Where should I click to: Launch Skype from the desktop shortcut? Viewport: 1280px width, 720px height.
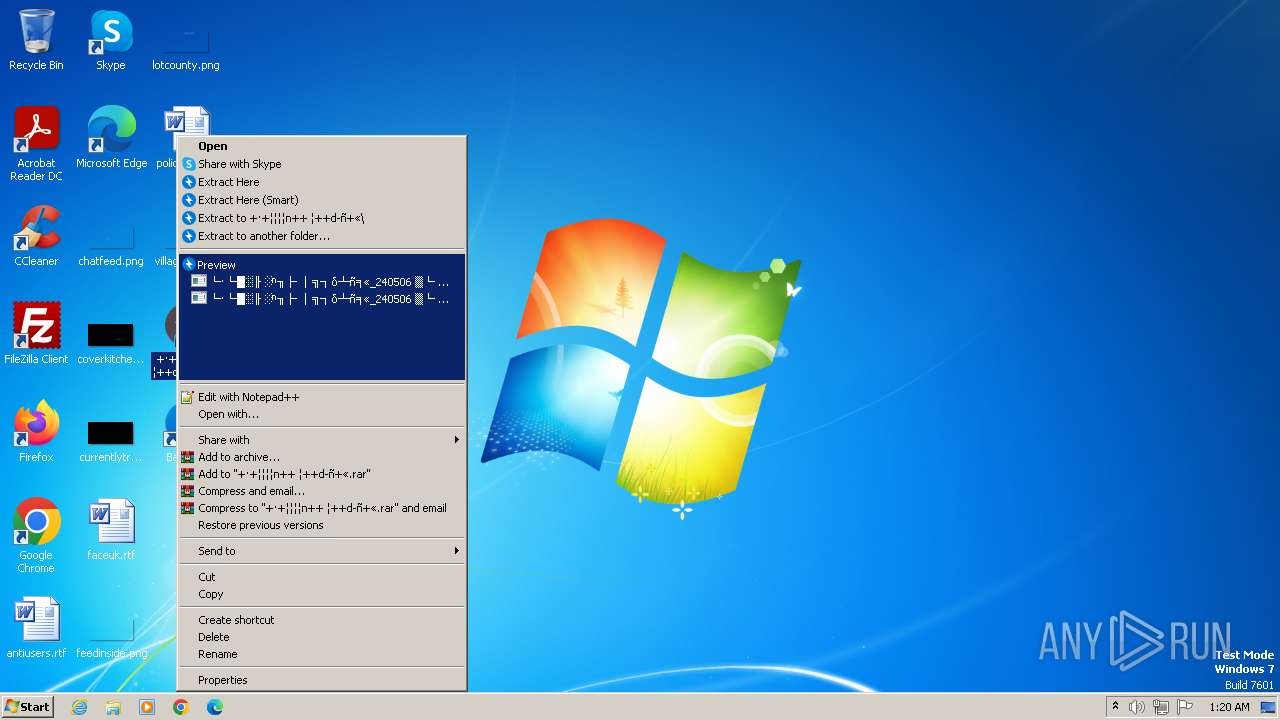(x=111, y=40)
